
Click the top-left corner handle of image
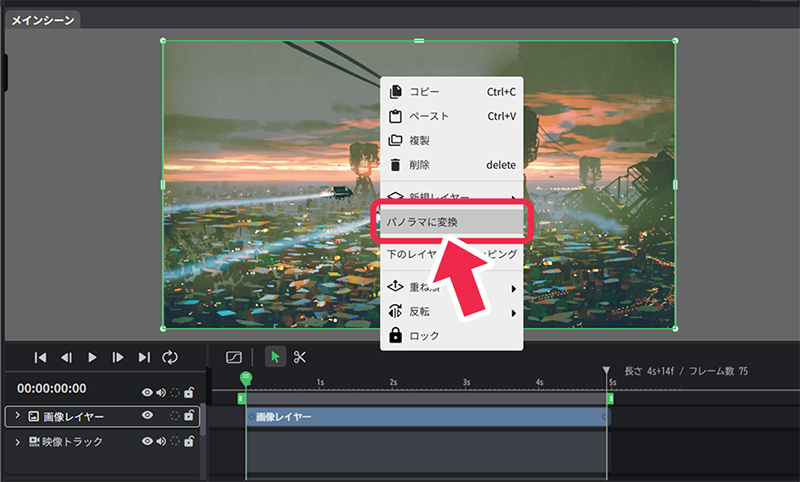point(163,41)
